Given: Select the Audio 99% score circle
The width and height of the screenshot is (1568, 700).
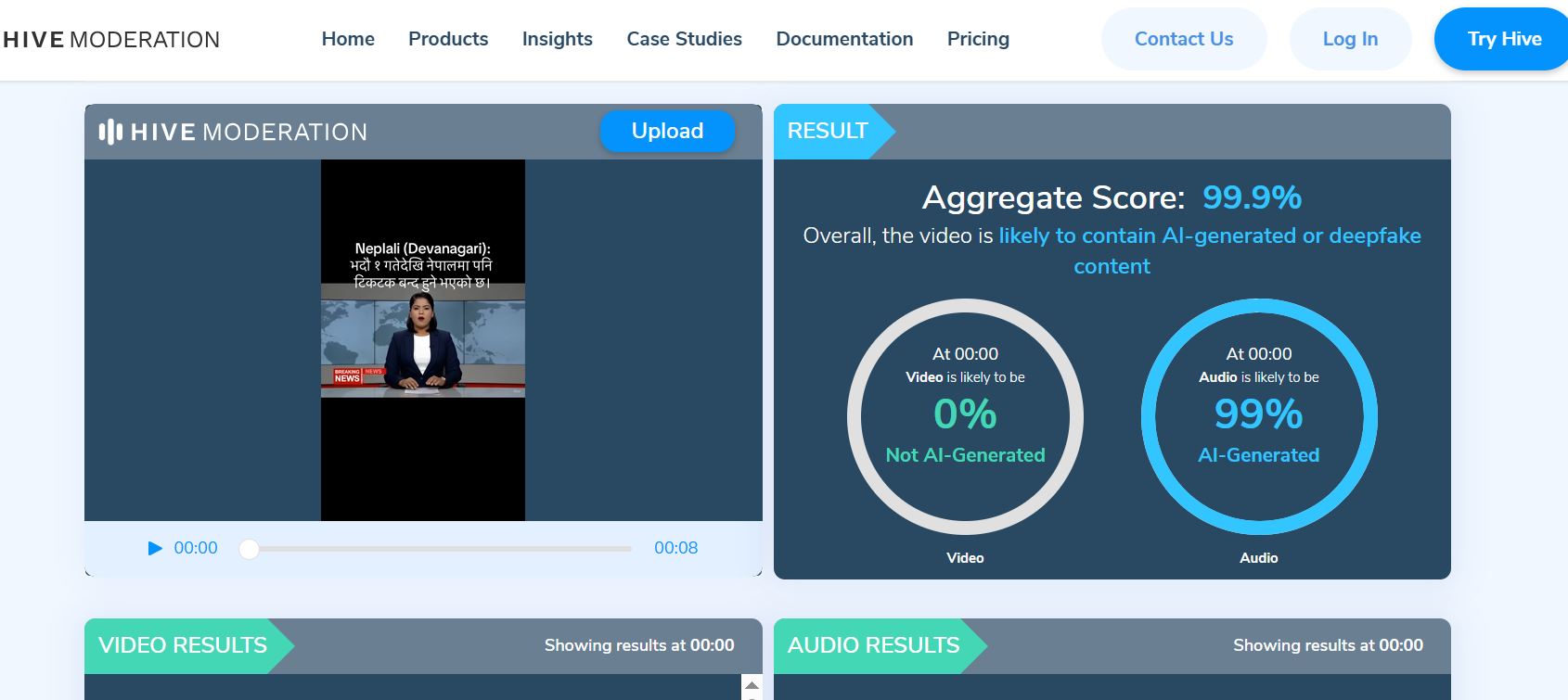Looking at the screenshot, I should (x=1259, y=416).
